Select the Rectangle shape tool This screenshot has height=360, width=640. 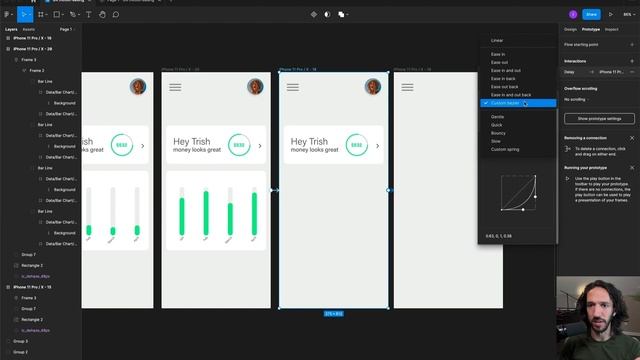point(56,14)
